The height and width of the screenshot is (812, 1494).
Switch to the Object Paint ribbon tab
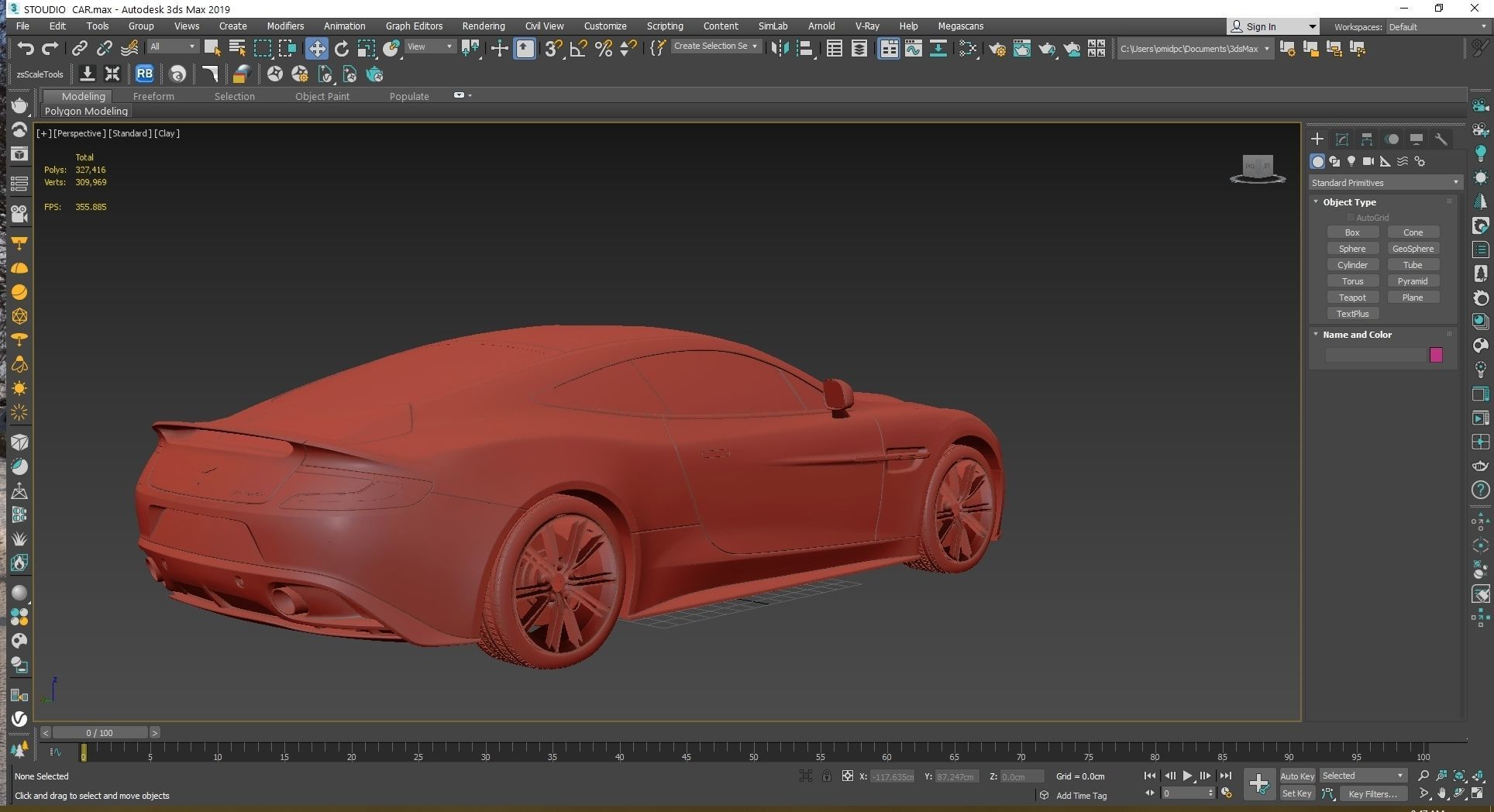[322, 96]
